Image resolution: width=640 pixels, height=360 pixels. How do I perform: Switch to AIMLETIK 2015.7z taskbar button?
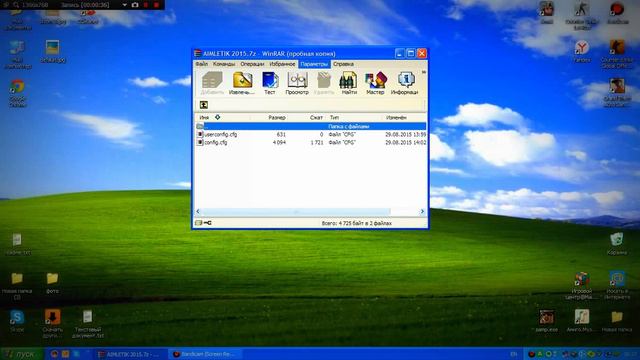(130, 354)
